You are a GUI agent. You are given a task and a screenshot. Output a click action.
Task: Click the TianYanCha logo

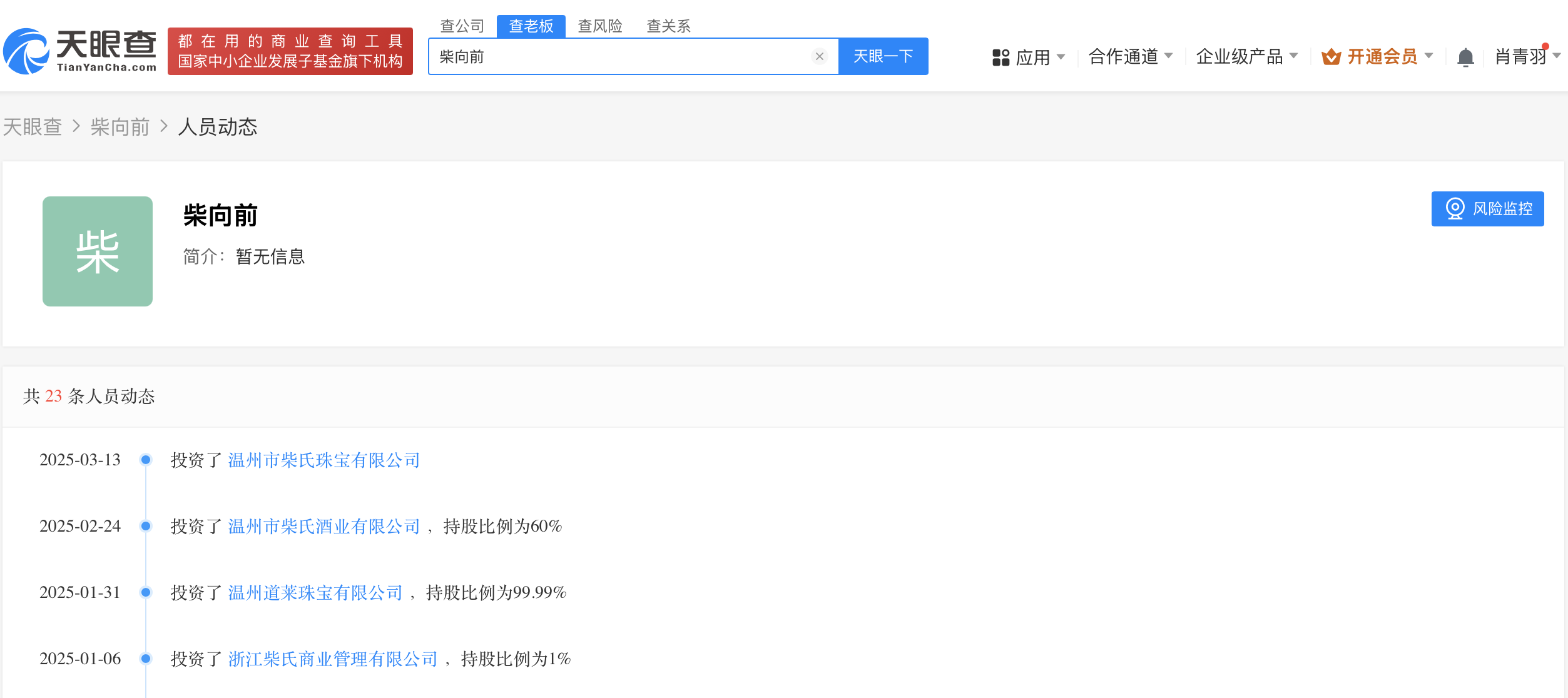coord(80,51)
